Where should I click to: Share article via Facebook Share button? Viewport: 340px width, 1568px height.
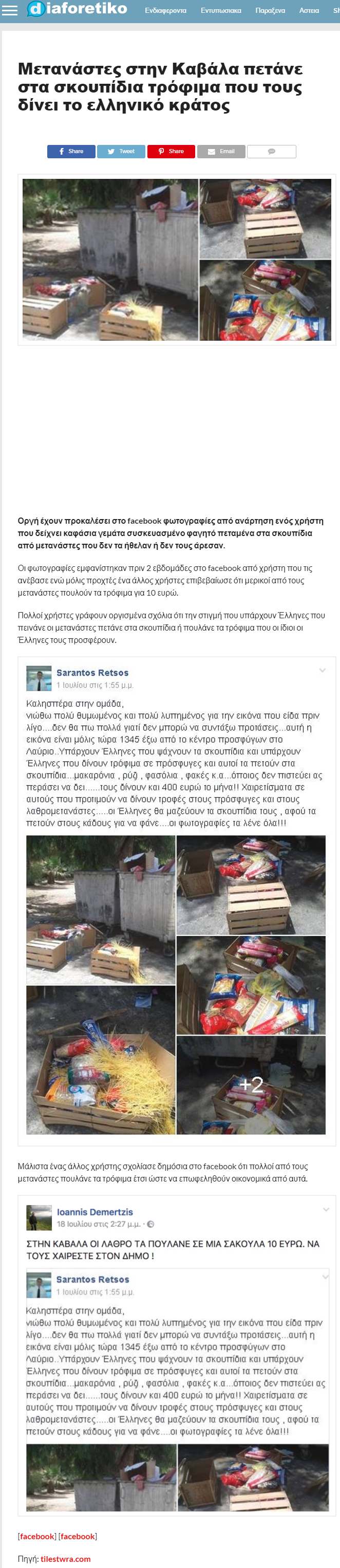click(71, 152)
